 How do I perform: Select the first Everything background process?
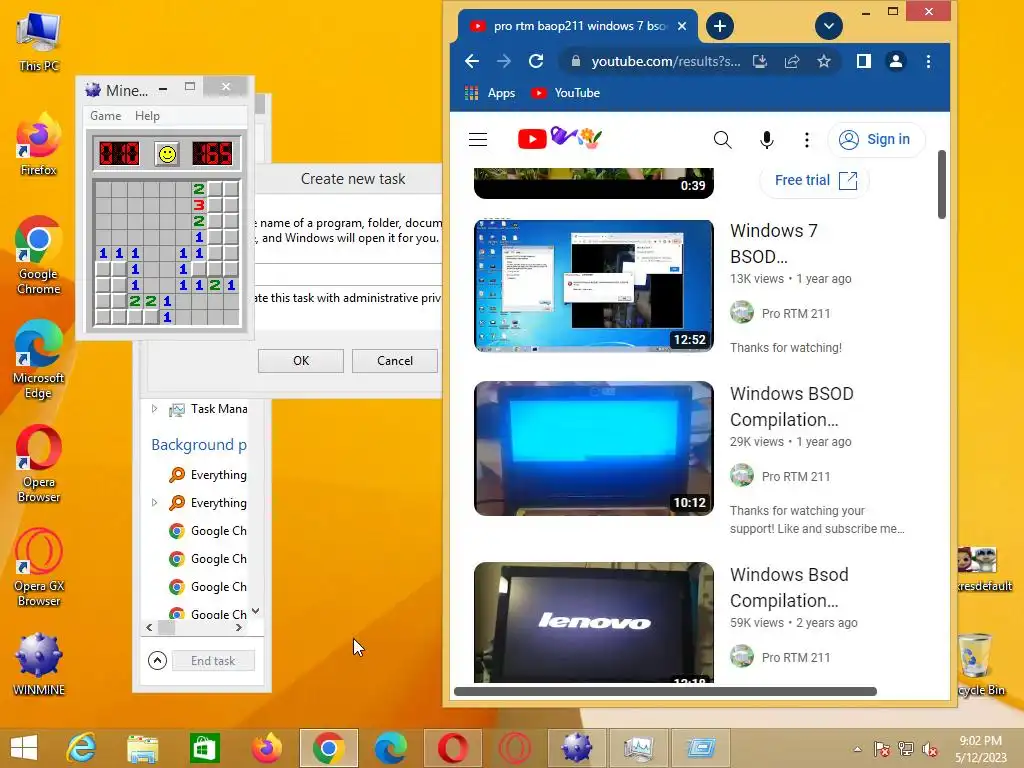pyautogui.click(x=208, y=475)
